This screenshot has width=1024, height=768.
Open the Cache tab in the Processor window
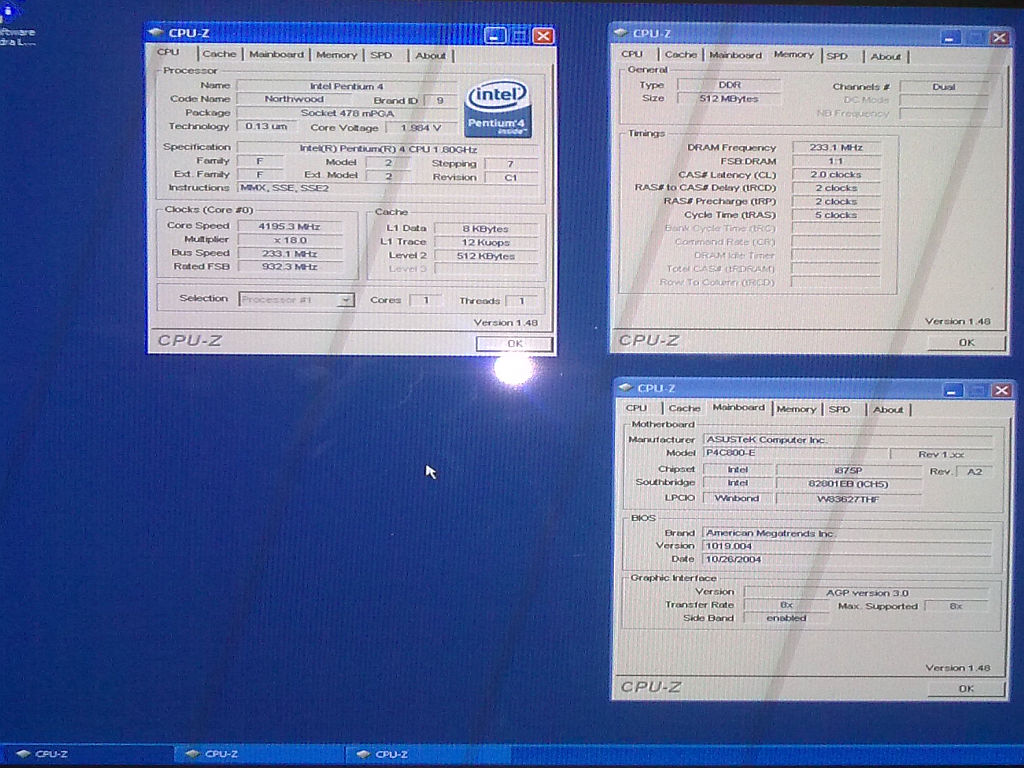[219, 54]
